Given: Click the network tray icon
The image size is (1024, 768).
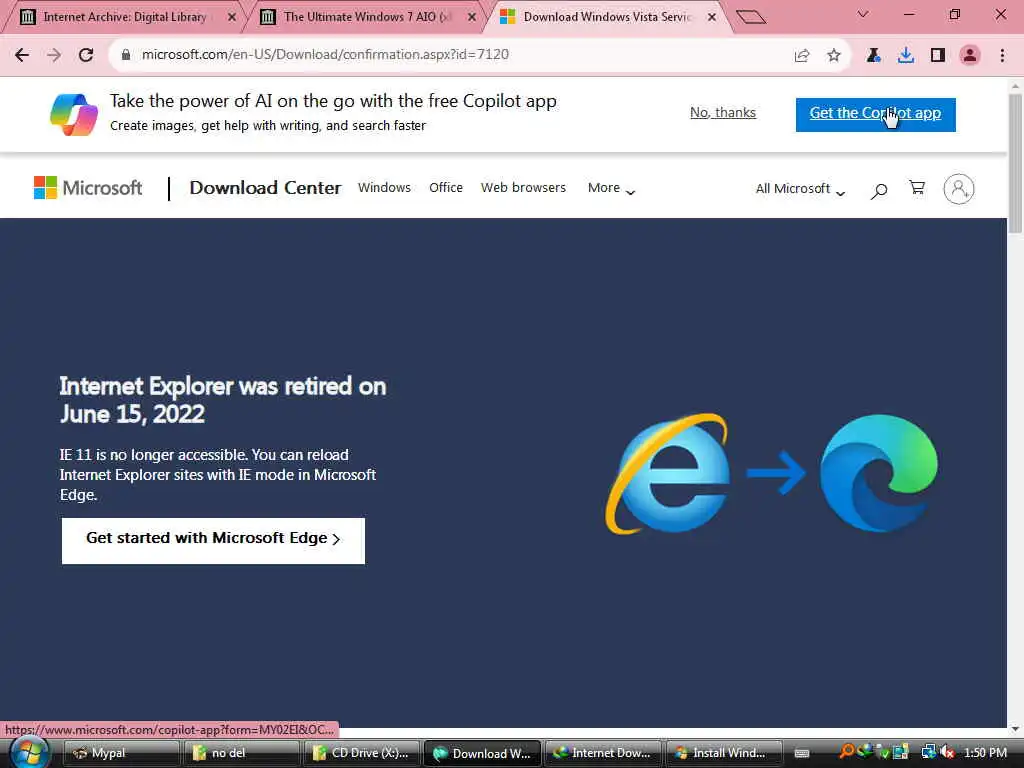Looking at the screenshot, I should (928, 752).
